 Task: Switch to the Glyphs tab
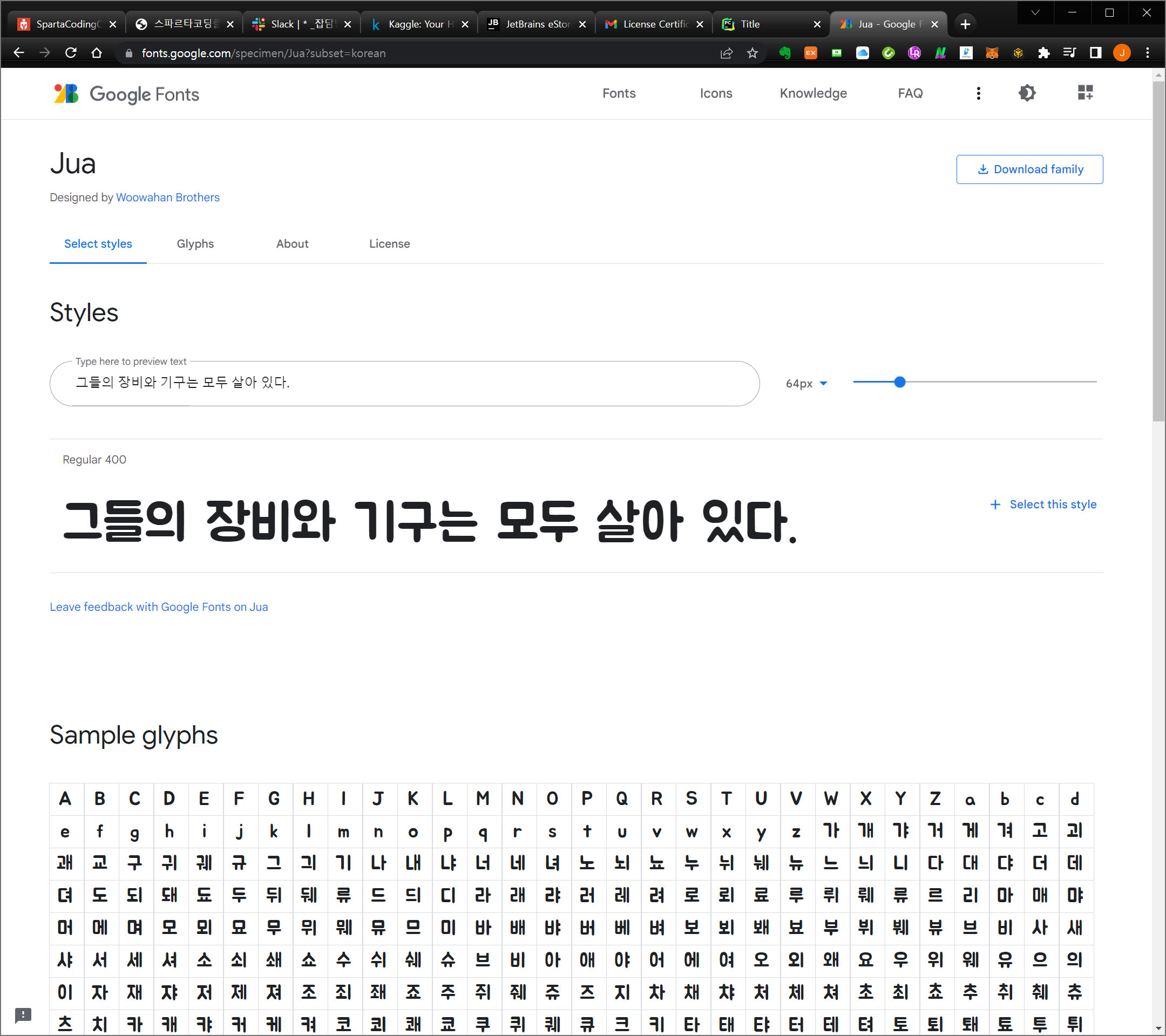(195, 243)
